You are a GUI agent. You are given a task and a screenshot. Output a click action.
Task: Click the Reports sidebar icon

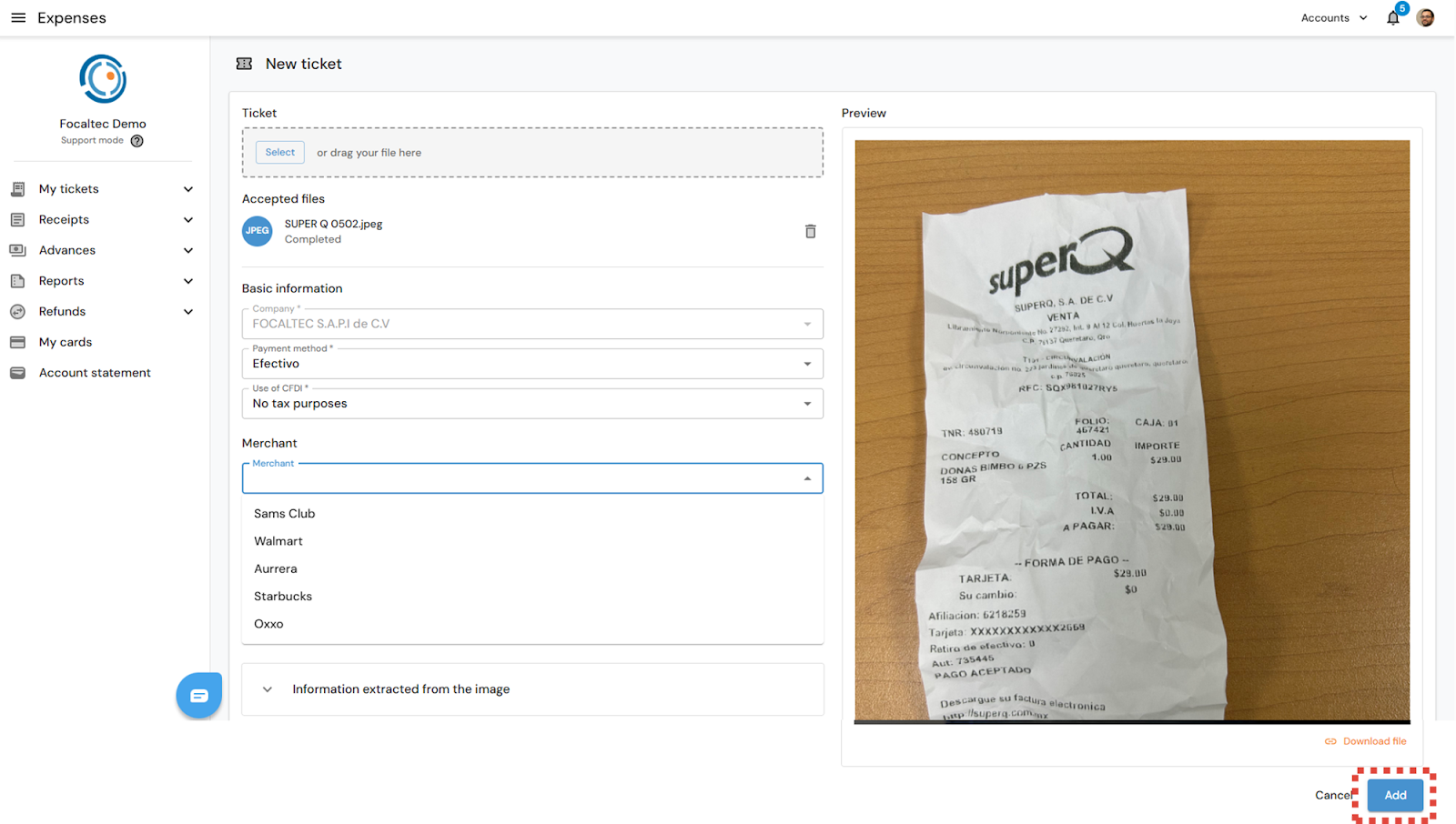pyautogui.click(x=17, y=281)
